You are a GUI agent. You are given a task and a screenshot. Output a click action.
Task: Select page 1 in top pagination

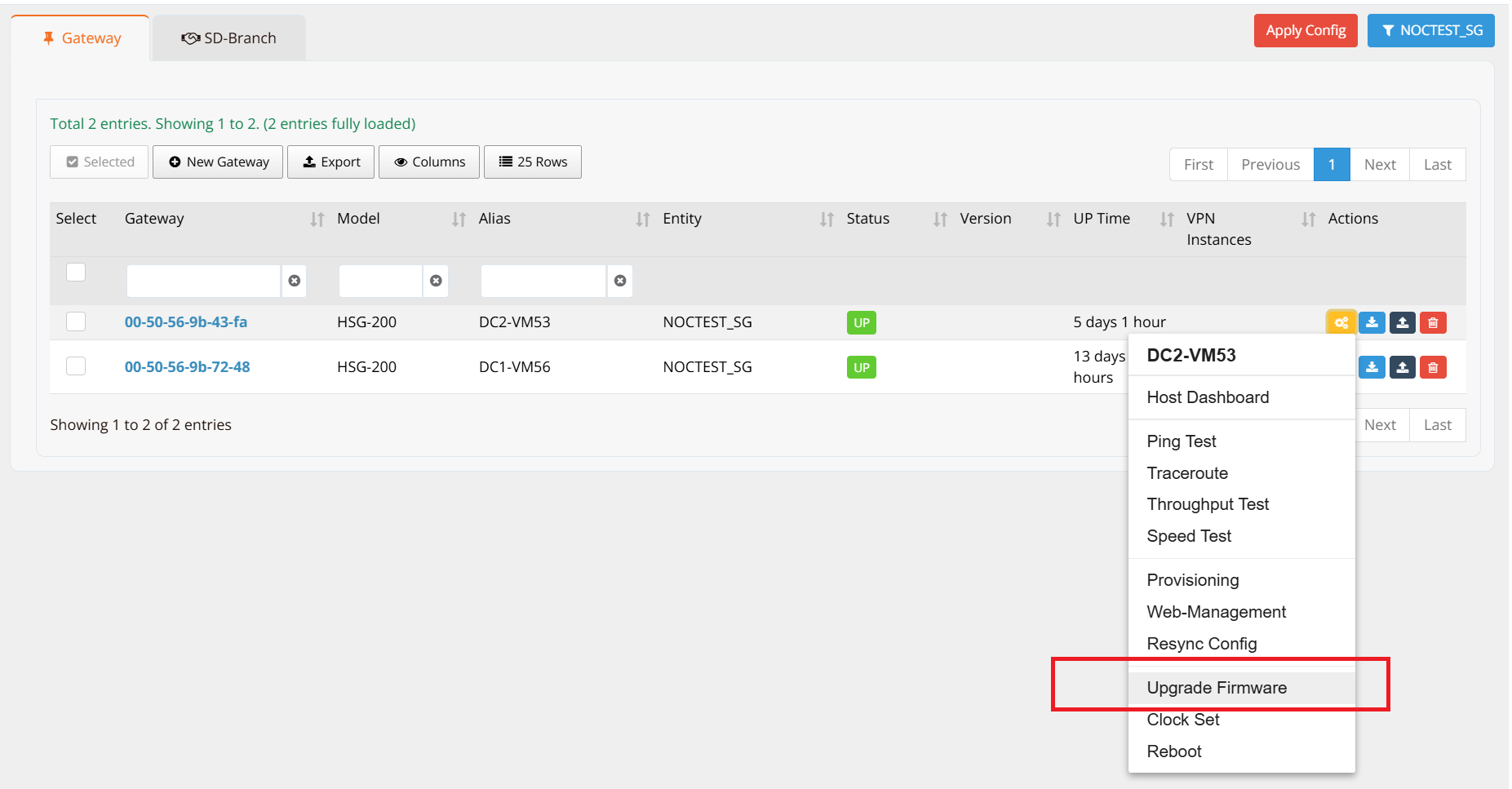1332,164
